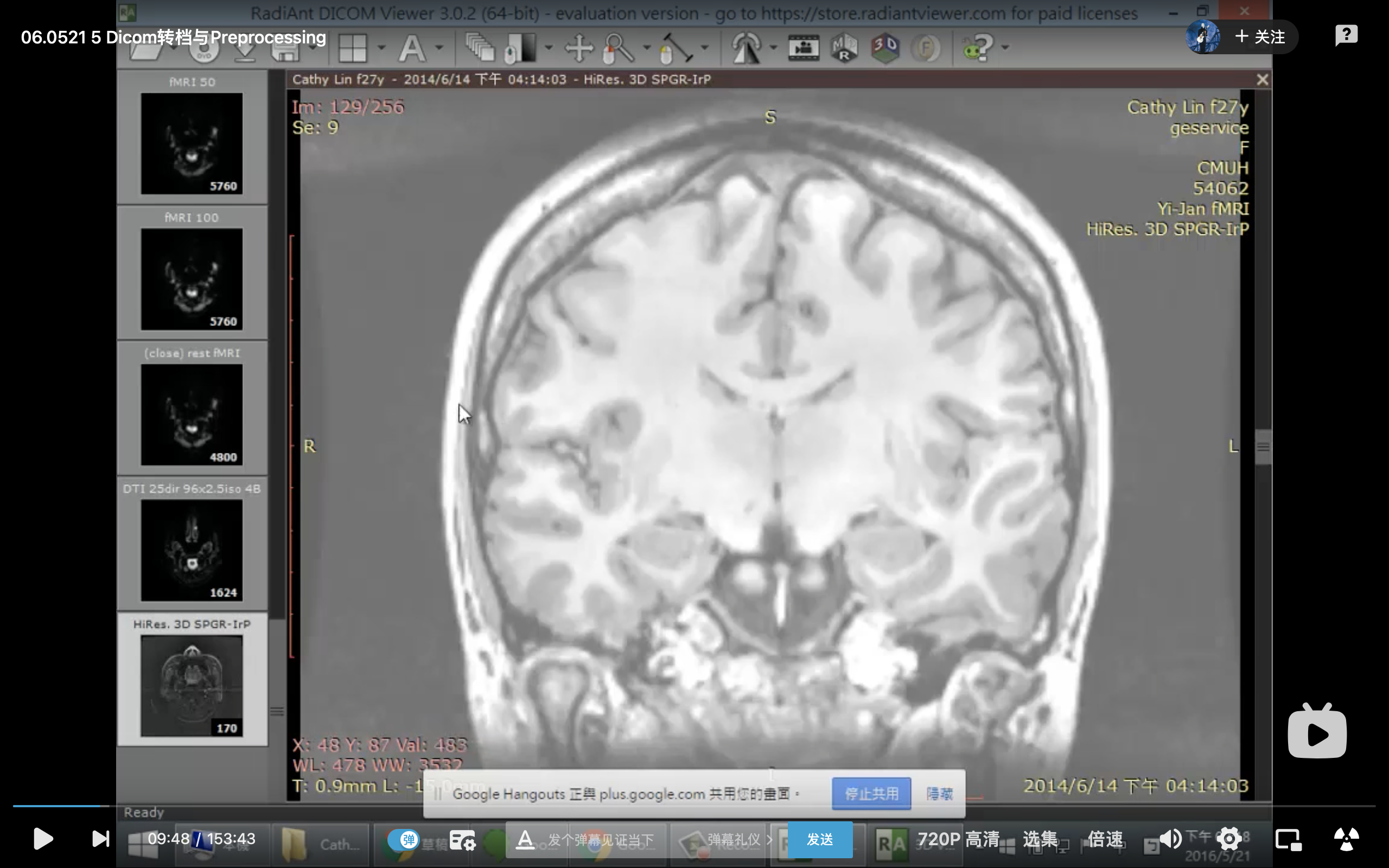
Task: Toggle the danmaku bullet comments switch
Action: tap(404, 839)
